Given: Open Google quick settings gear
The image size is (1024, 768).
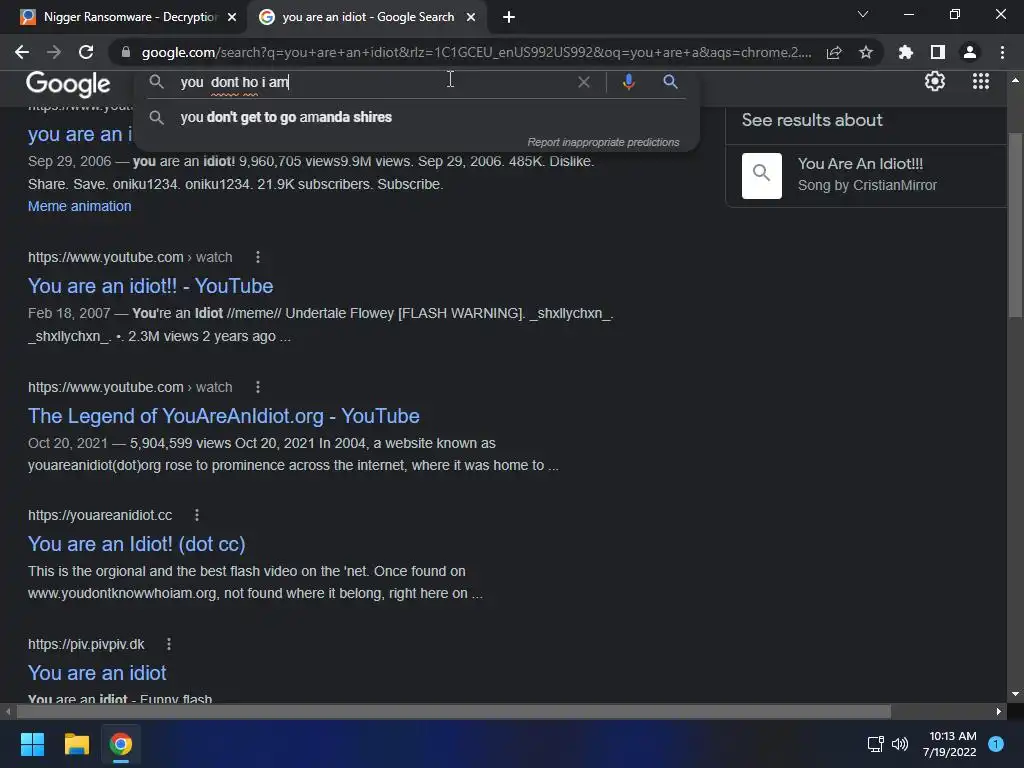Looking at the screenshot, I should coord(935,82).
